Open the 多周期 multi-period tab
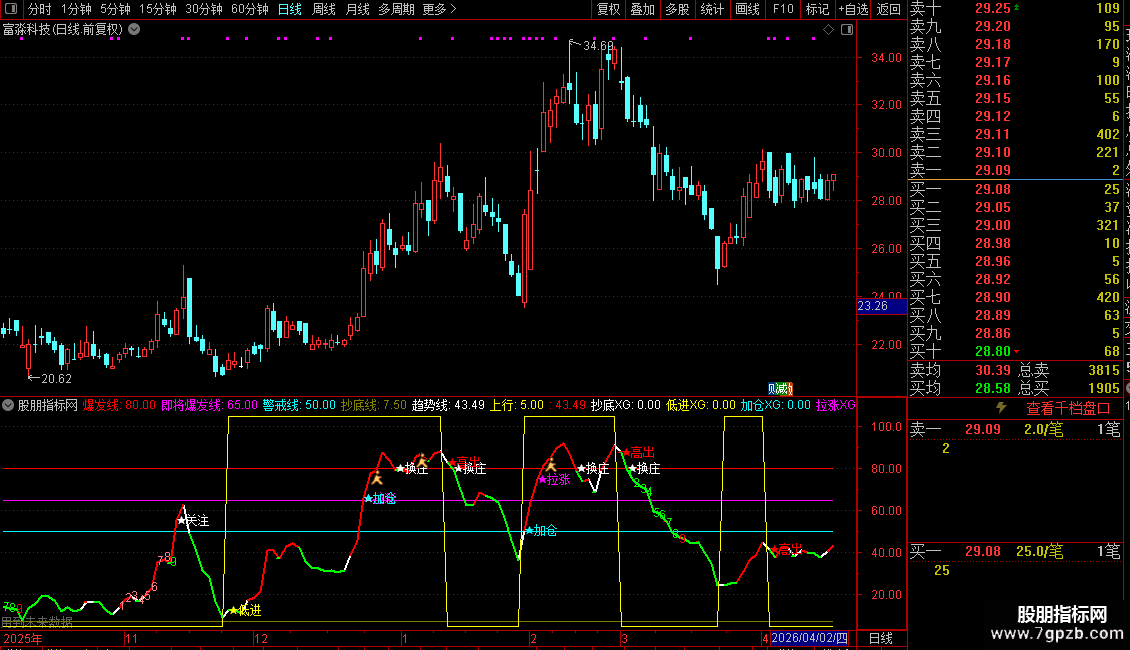 (397, 10)
